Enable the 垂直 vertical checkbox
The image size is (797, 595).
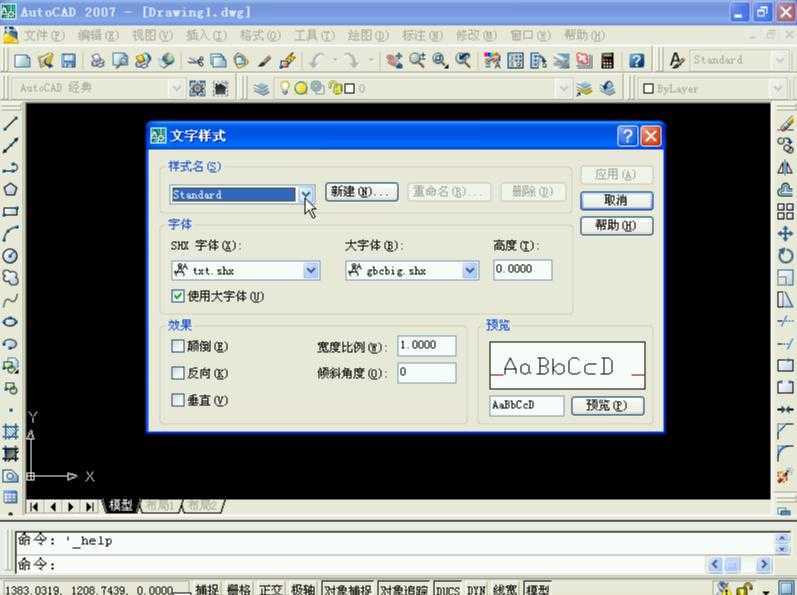coord(177,400)
